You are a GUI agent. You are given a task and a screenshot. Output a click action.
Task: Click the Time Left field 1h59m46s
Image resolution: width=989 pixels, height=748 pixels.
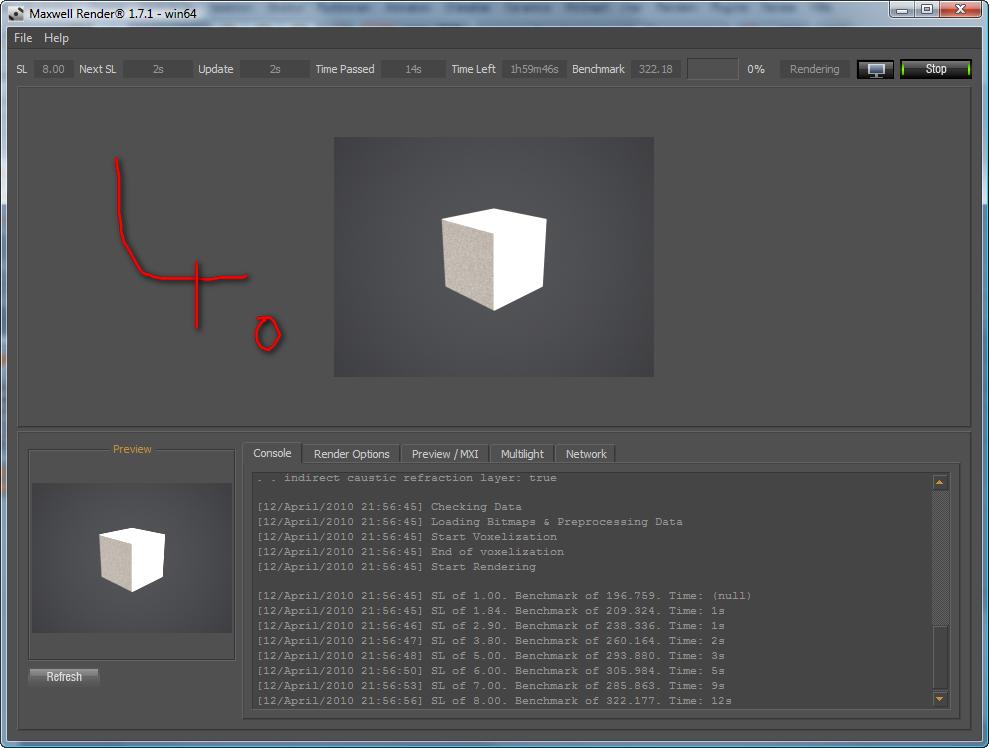click(x=534, y=69)
